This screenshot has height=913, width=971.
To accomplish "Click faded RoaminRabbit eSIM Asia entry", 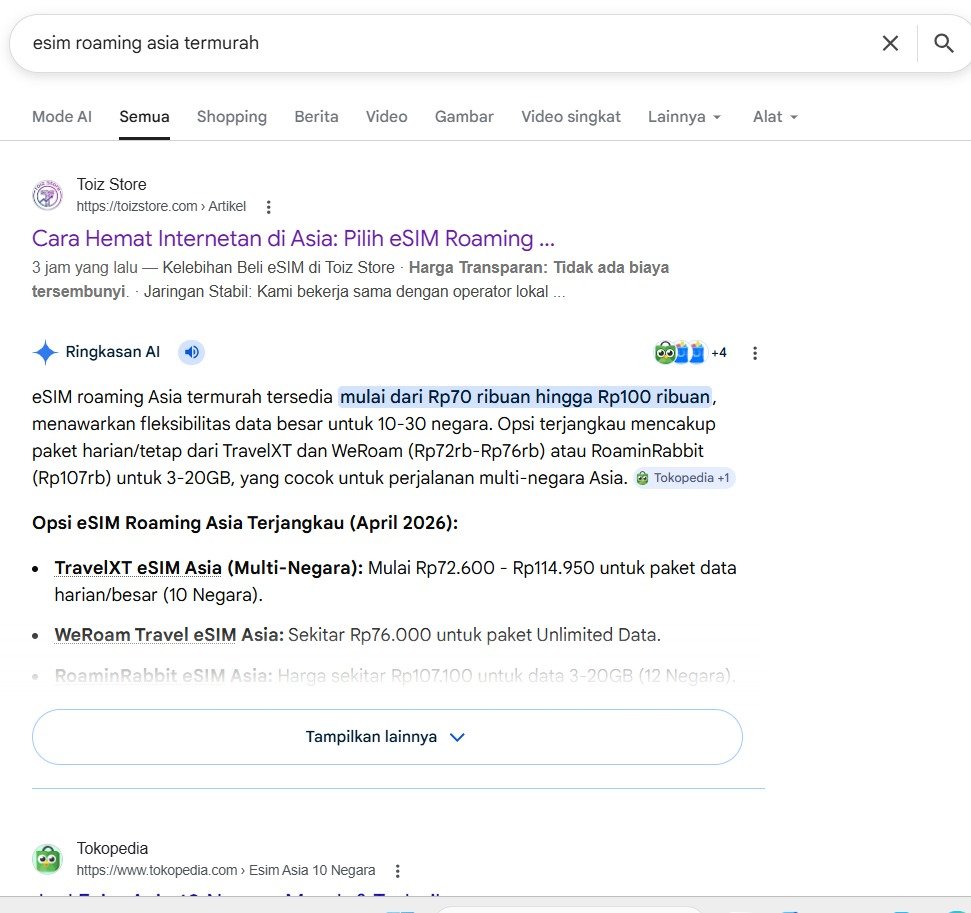I will 394,676.
